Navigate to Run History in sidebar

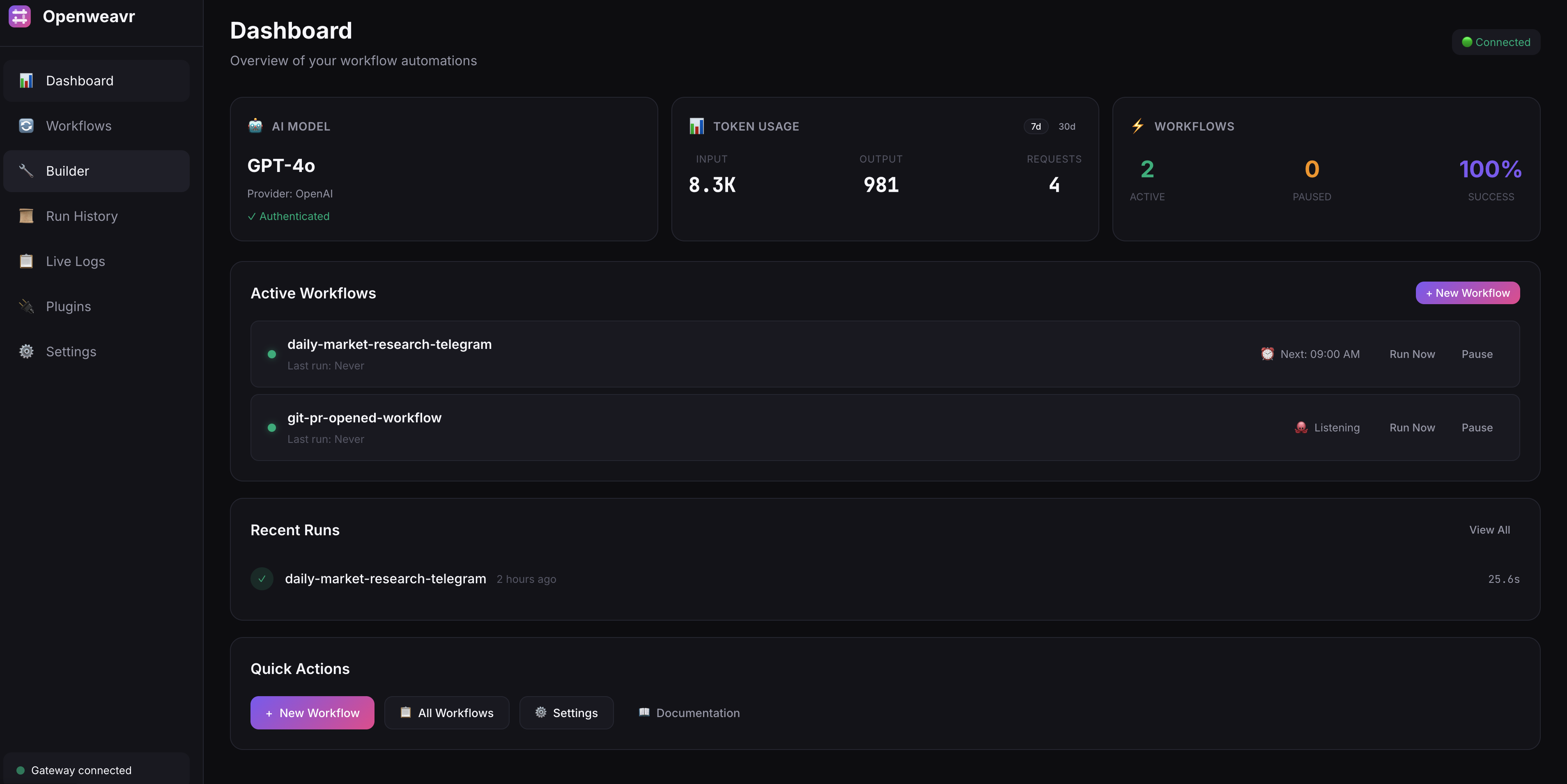[x=82, y=216]
